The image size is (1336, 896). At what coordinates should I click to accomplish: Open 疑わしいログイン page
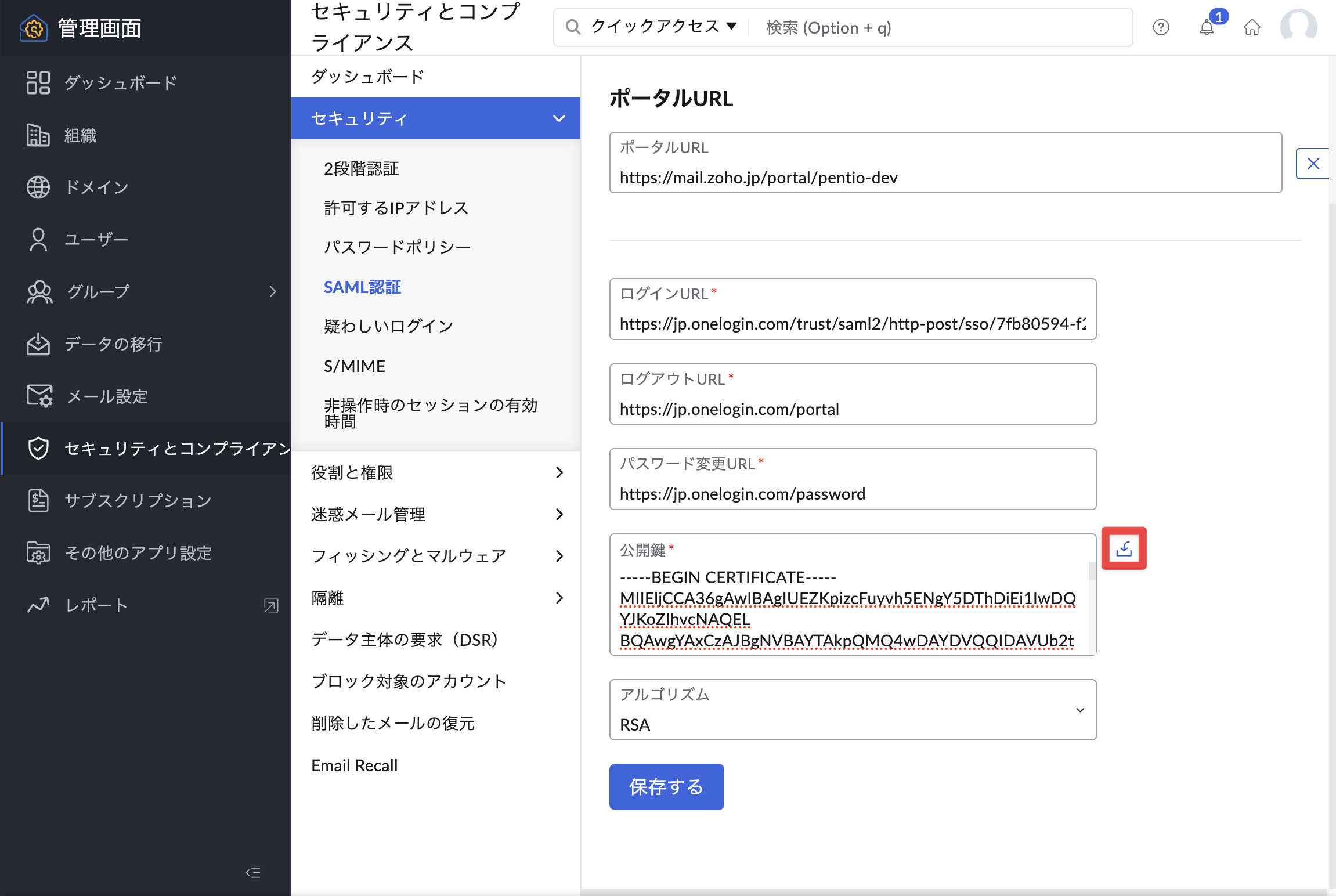point(389,326)
